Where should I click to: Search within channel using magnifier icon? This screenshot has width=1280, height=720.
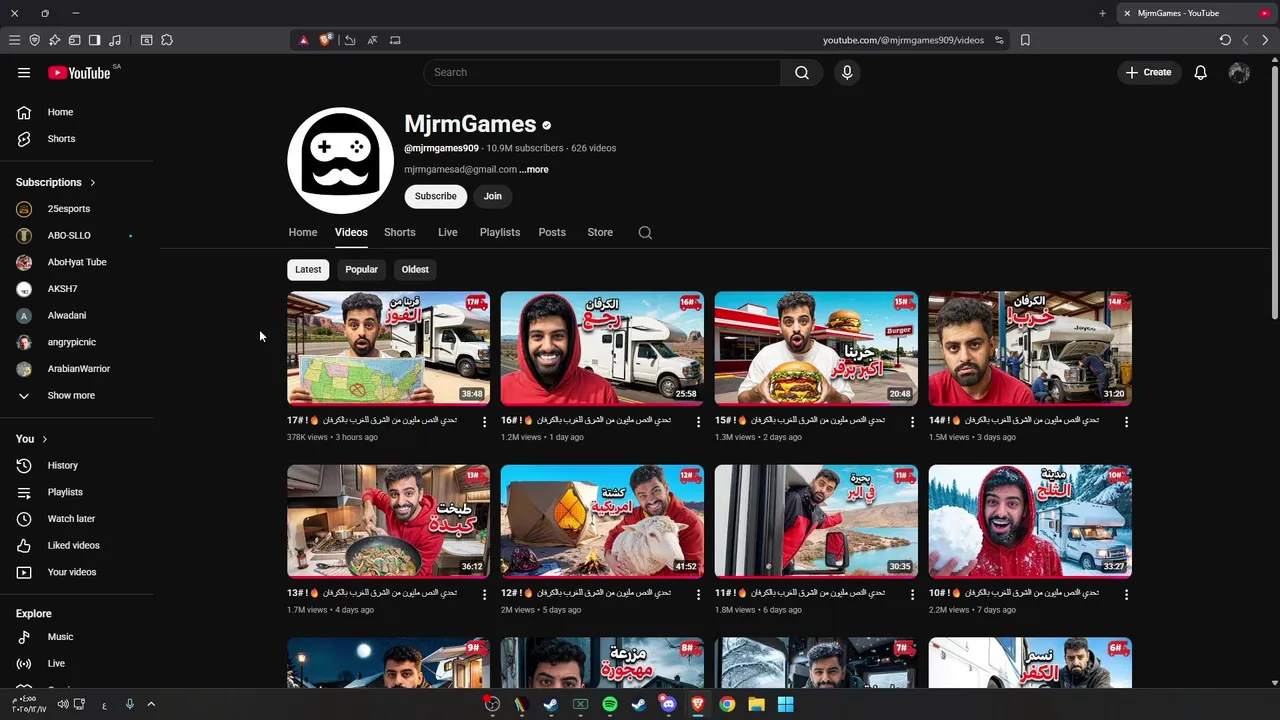pyautogui.click(x=645, y=232)
